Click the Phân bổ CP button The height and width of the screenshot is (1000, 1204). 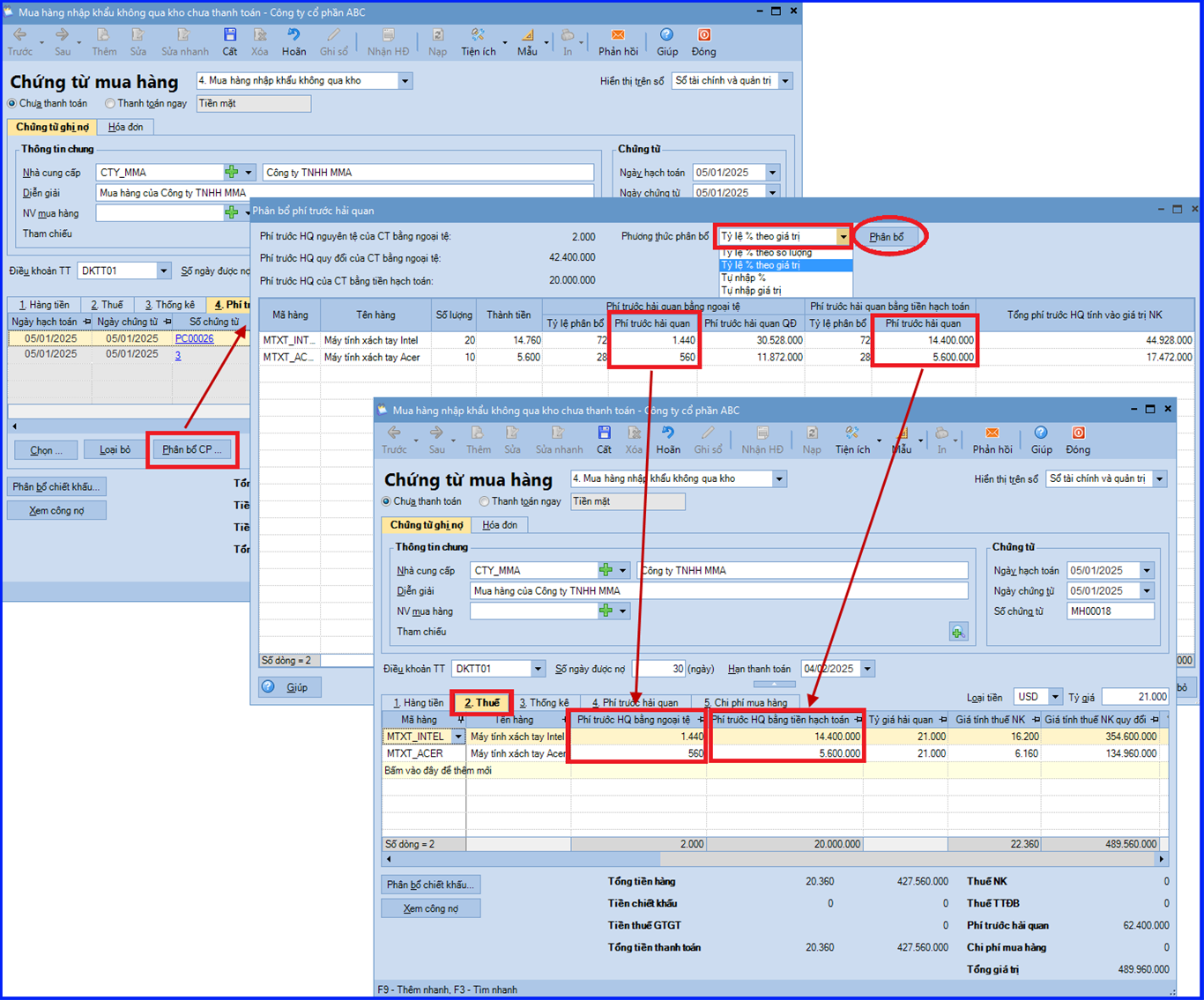(192, 449)
